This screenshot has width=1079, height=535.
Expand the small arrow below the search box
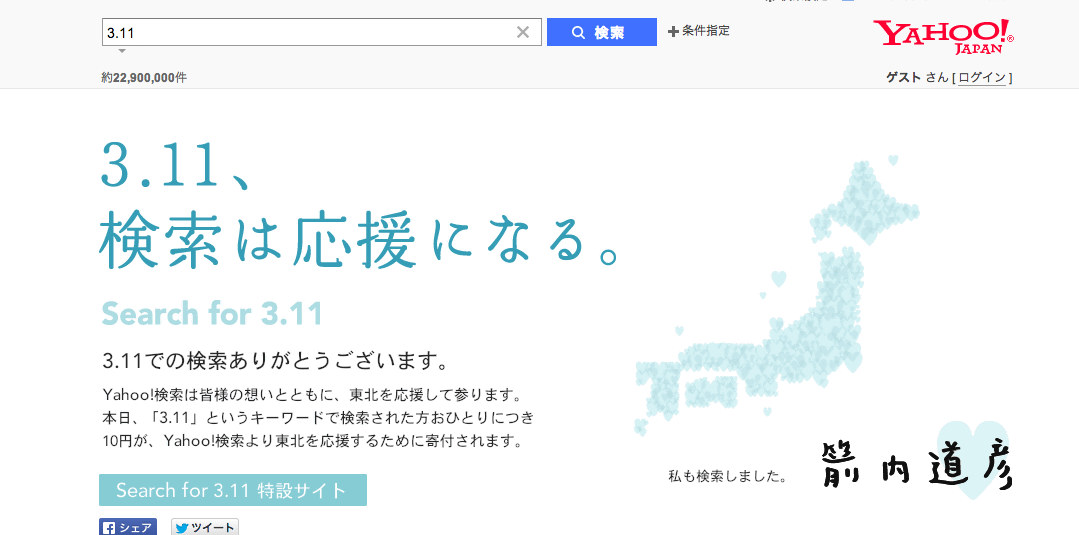point(122,51)
